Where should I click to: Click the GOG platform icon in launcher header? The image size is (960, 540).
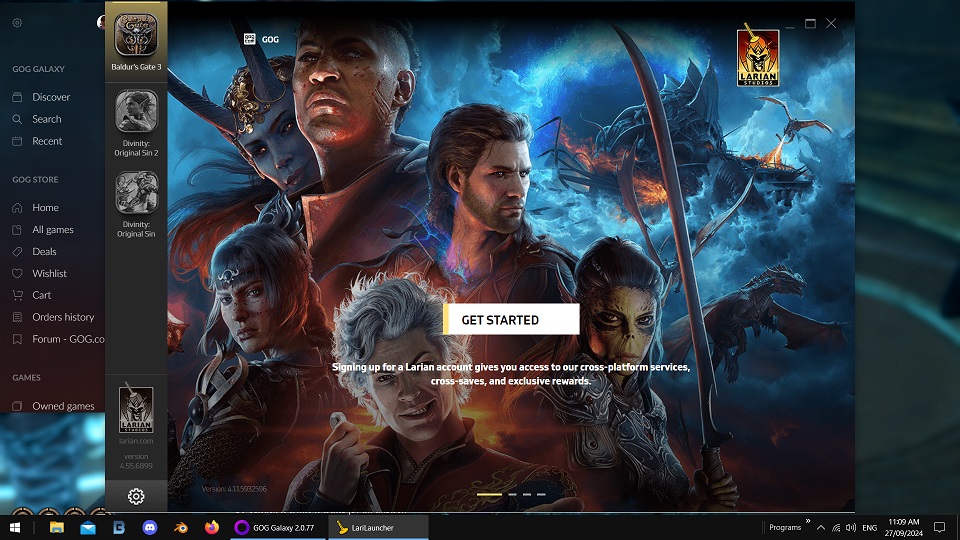pos(249,39)
